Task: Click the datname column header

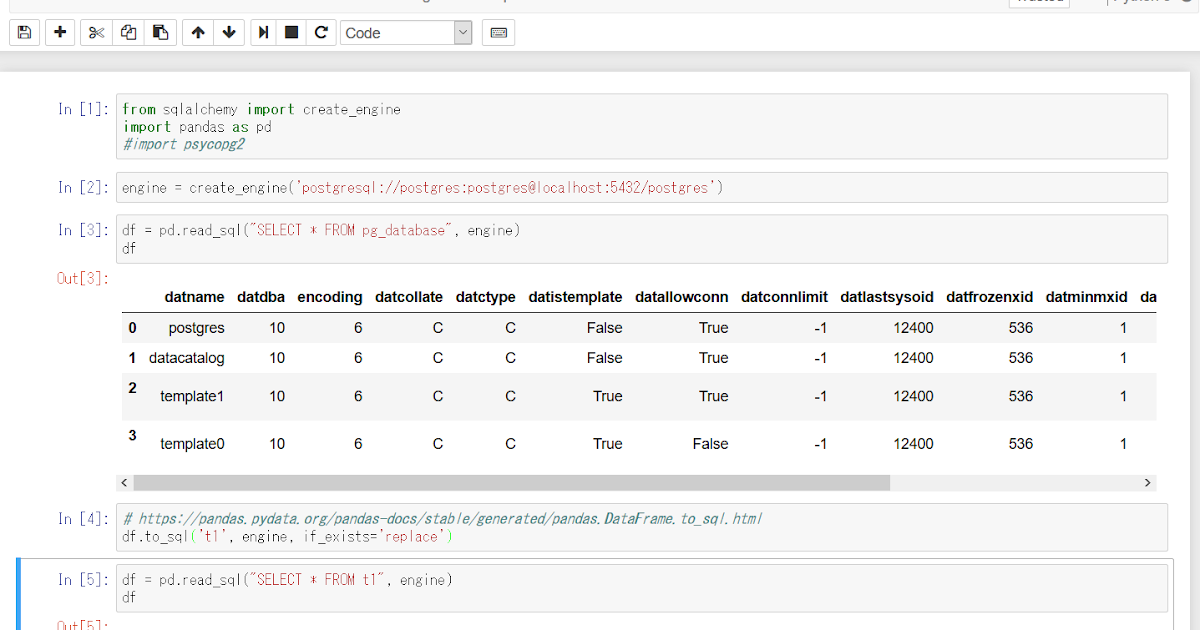Action: click(x=194, y=296)
